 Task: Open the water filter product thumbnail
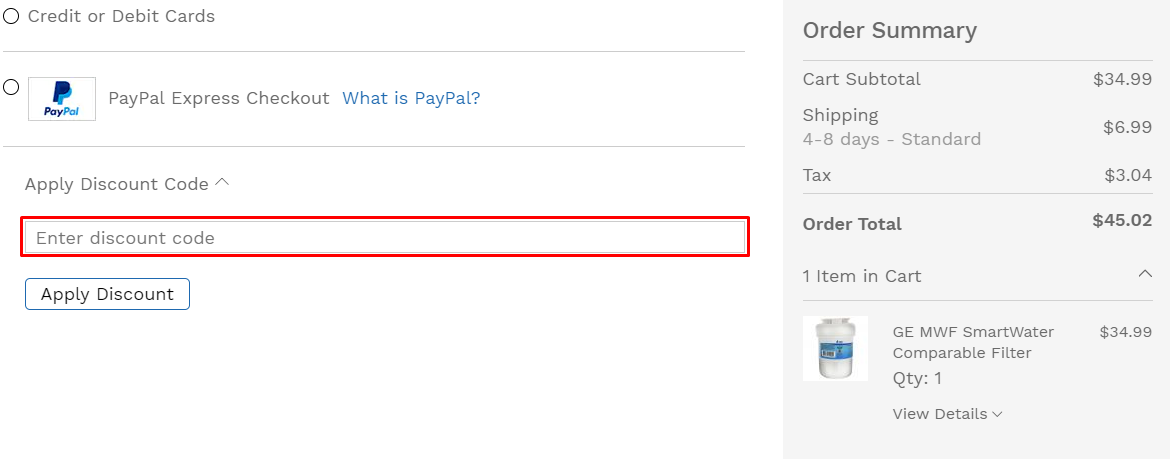click(835, 349)
